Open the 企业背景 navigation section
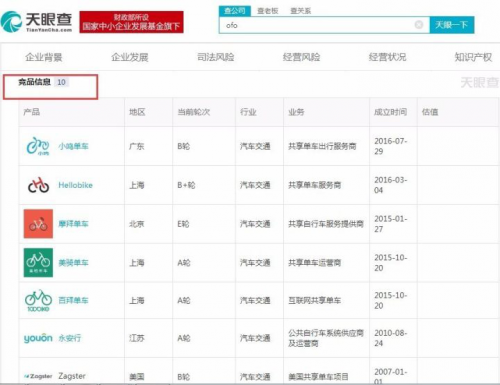The width and height of the screenshot is (500, 385). click(44, 57)
